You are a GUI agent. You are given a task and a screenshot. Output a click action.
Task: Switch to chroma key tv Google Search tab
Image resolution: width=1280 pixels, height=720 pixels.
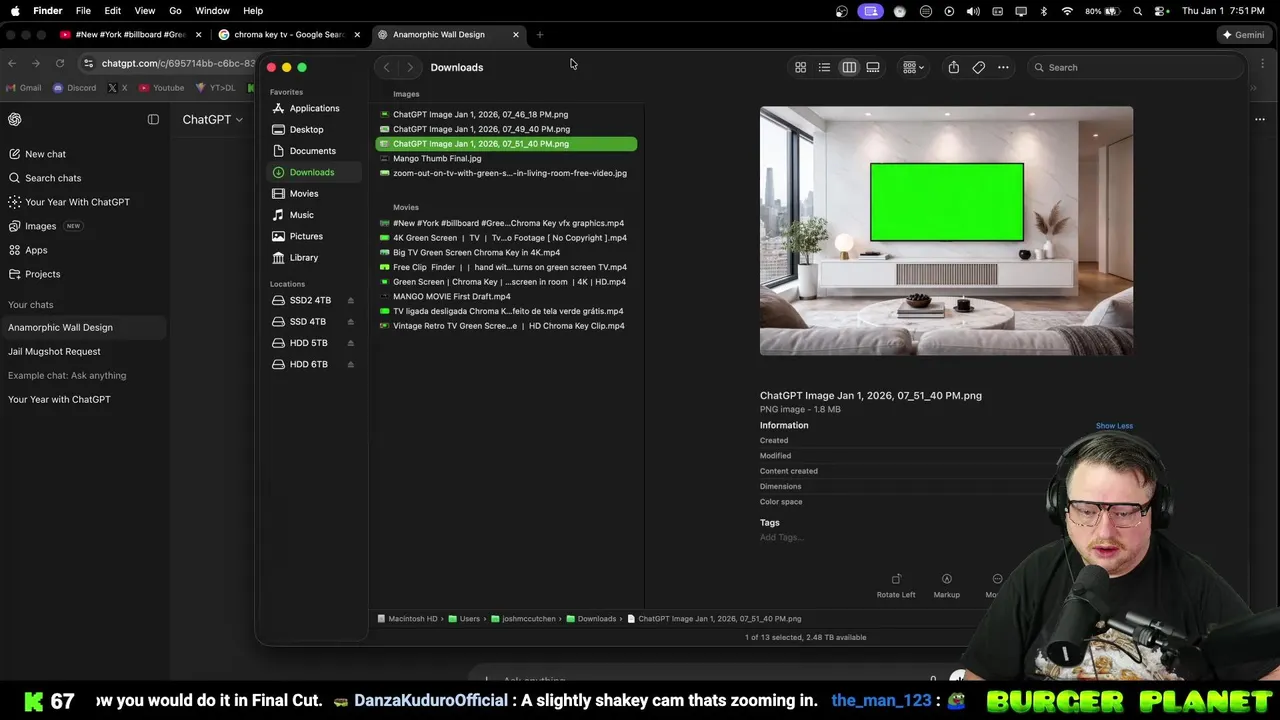pyautogui.click(x=288, y=34)
